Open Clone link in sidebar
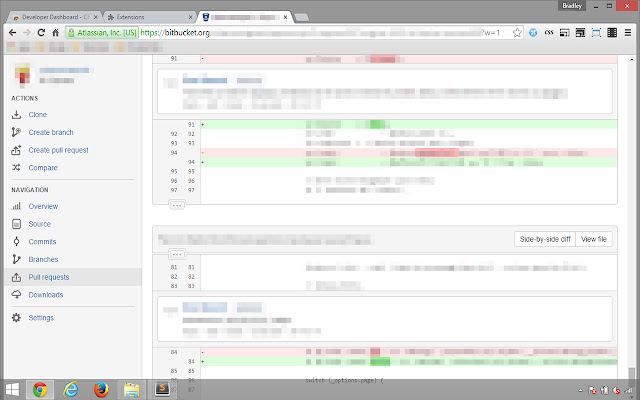This screenshot has width=640, height=400. click(x=38, y=115)
